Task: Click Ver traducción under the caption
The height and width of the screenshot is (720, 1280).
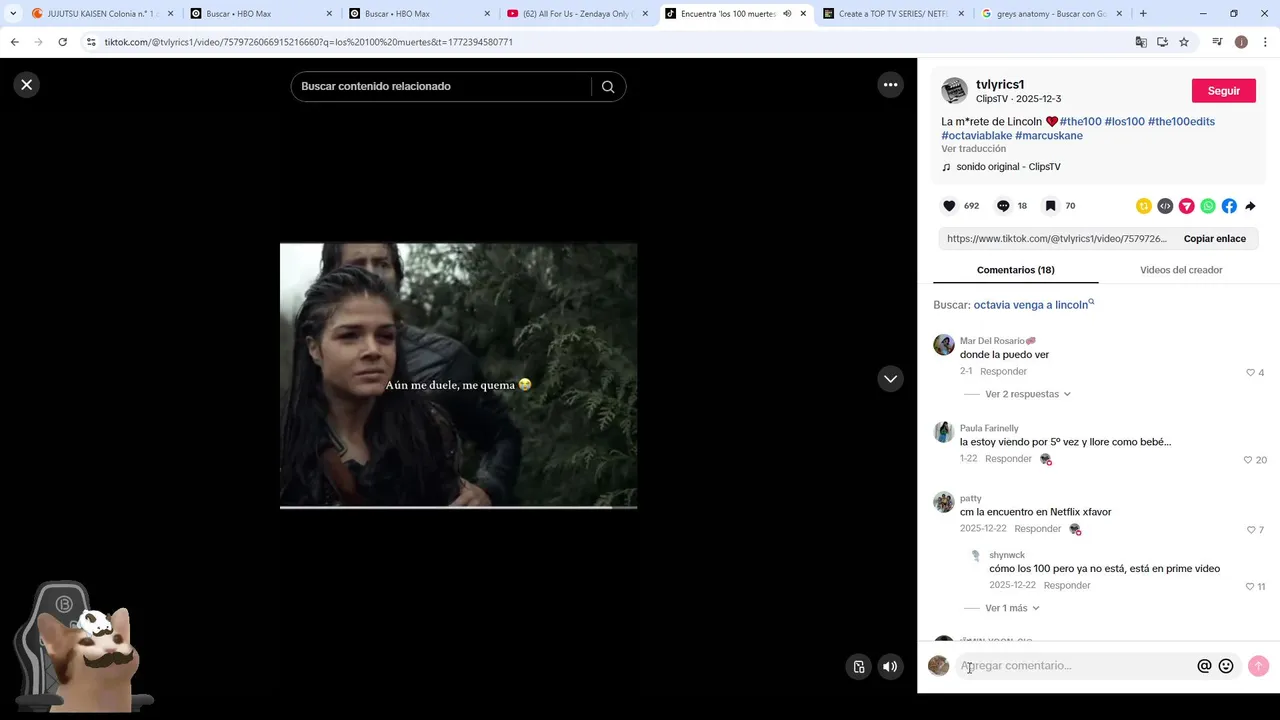Action: 973,149
